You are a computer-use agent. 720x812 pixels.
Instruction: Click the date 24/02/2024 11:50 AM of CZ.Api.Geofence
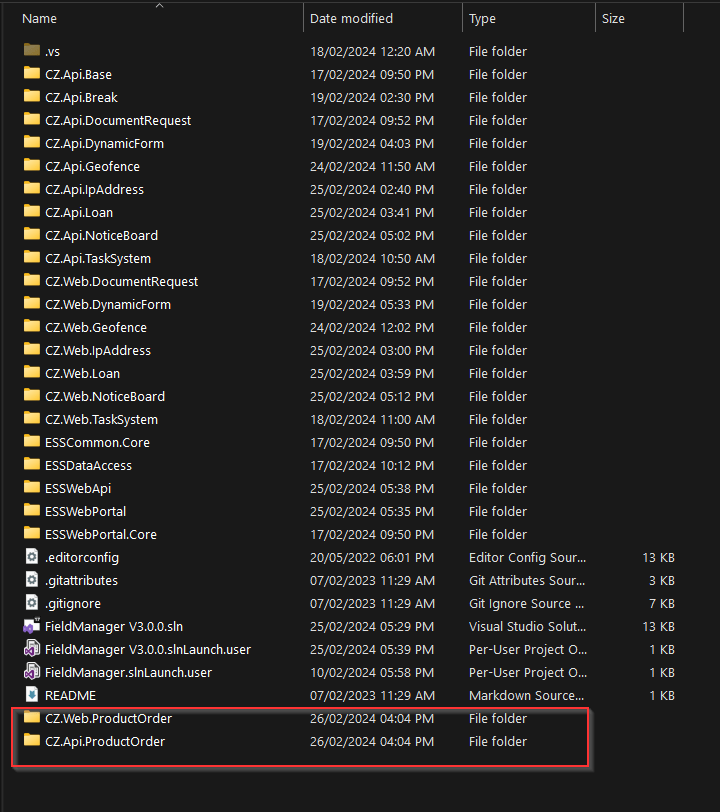tap(372, 167)
